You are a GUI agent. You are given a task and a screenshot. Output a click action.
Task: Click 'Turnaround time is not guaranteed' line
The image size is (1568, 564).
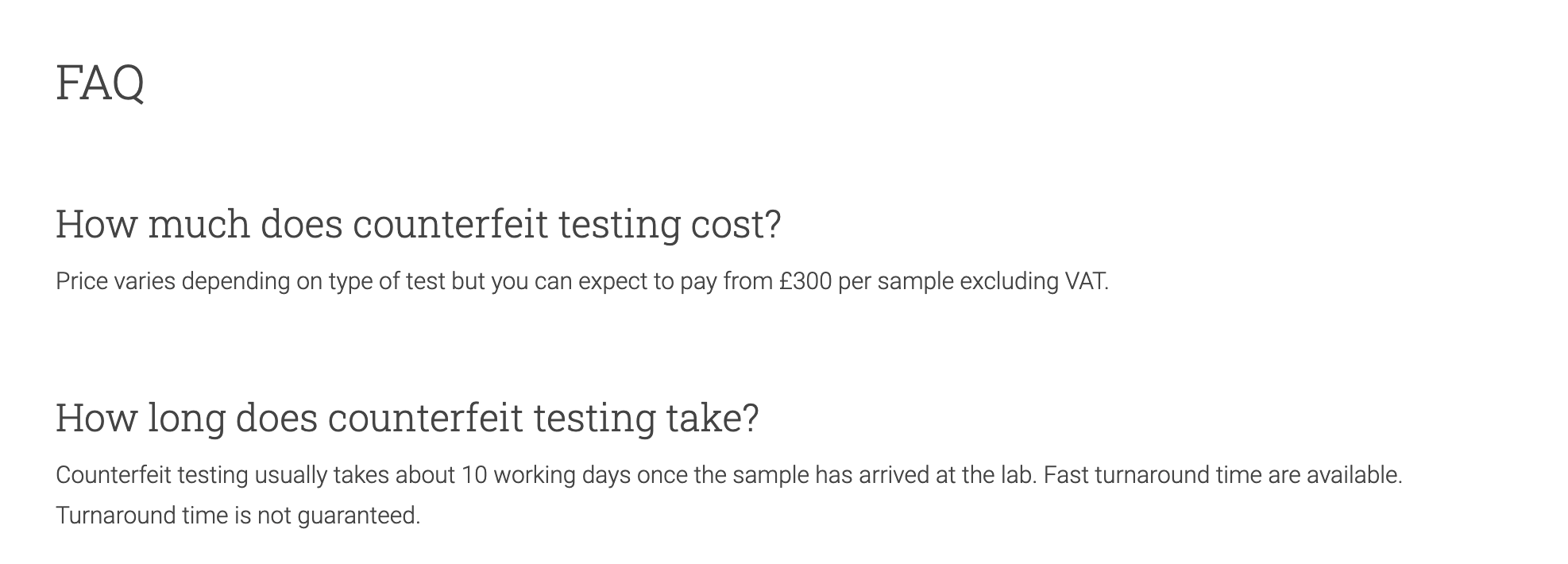[x=238, y=516]
